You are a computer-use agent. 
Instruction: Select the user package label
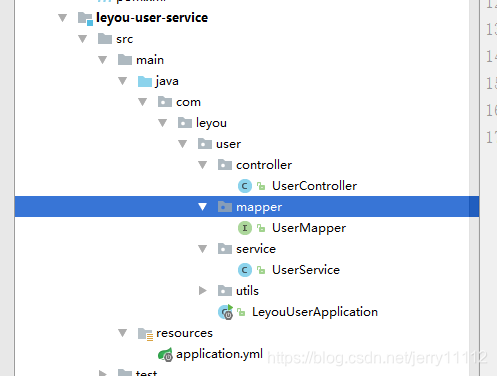(228, 144)
